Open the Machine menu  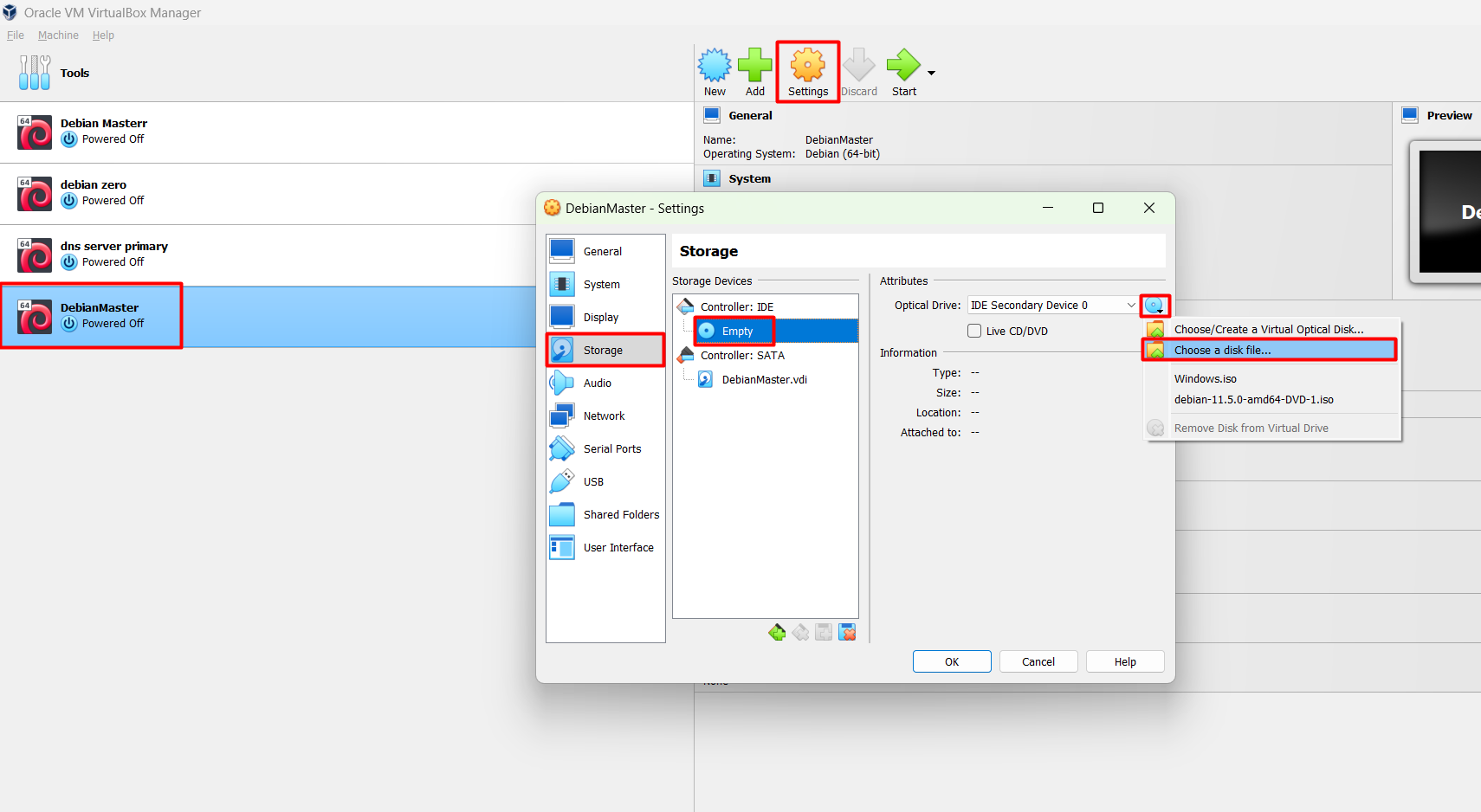click(x=58, y=35)
